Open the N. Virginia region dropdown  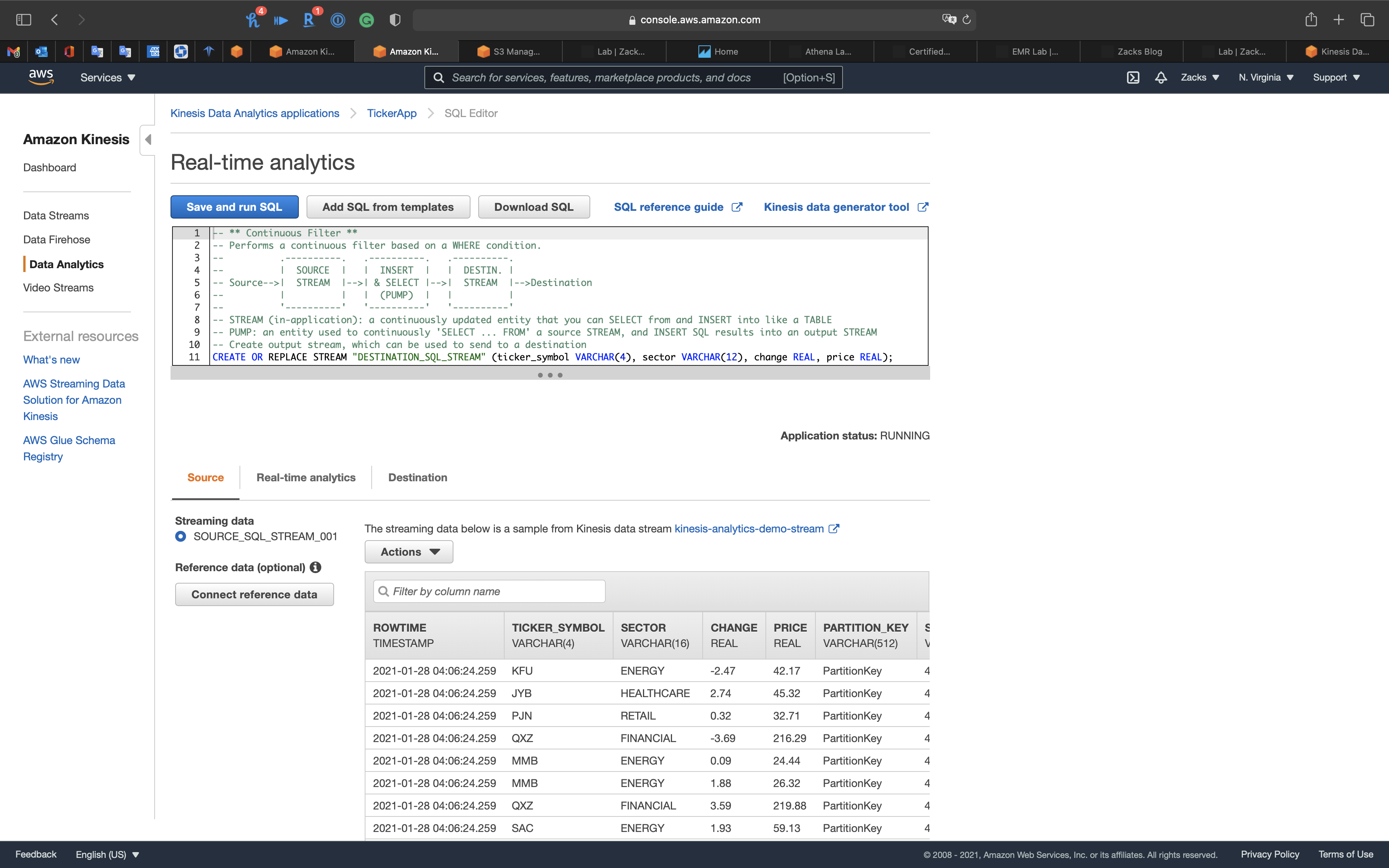coord(1266,77)
